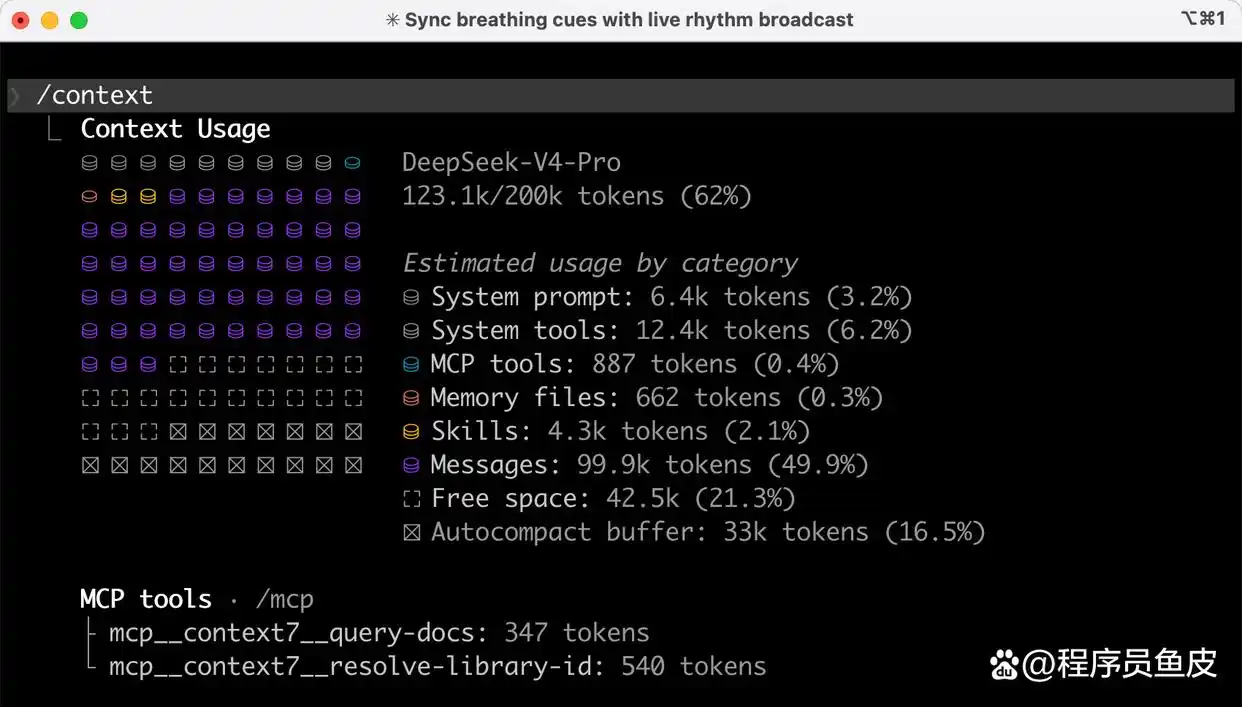Click the asterisk icon in window title
1242x707 pixels.
pyautogui.click(x=392, y=20)
